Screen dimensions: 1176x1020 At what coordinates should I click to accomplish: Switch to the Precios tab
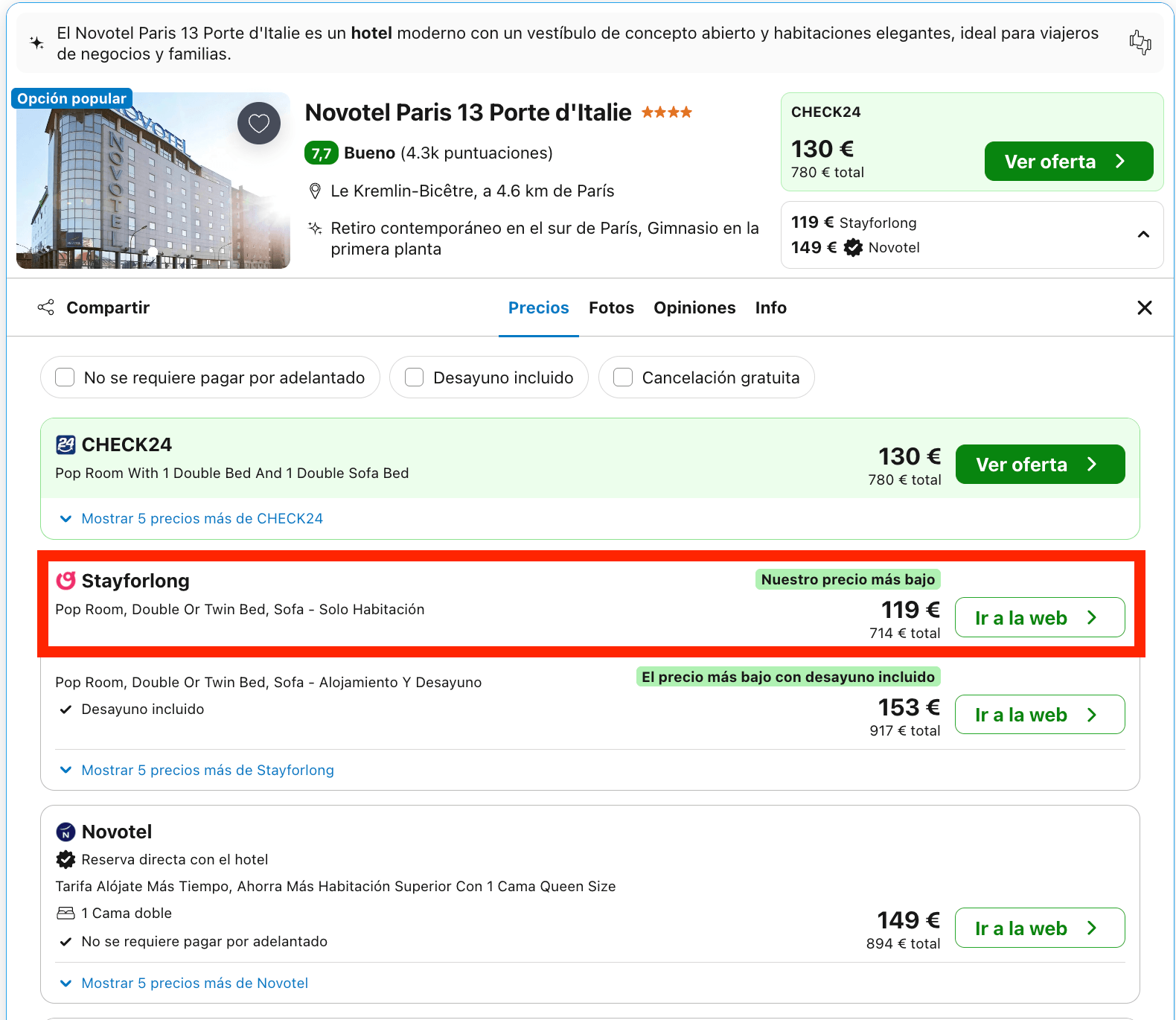pos(539,307)
